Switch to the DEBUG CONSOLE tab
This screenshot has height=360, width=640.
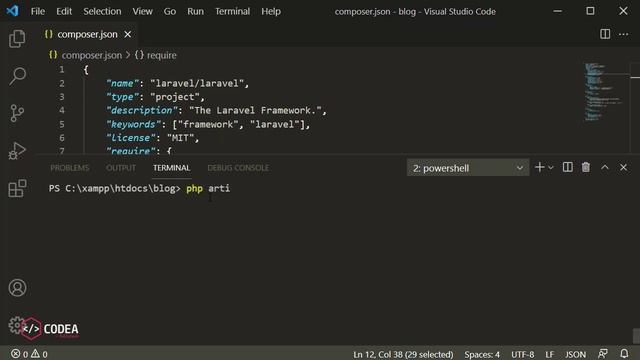coord(238,168)
